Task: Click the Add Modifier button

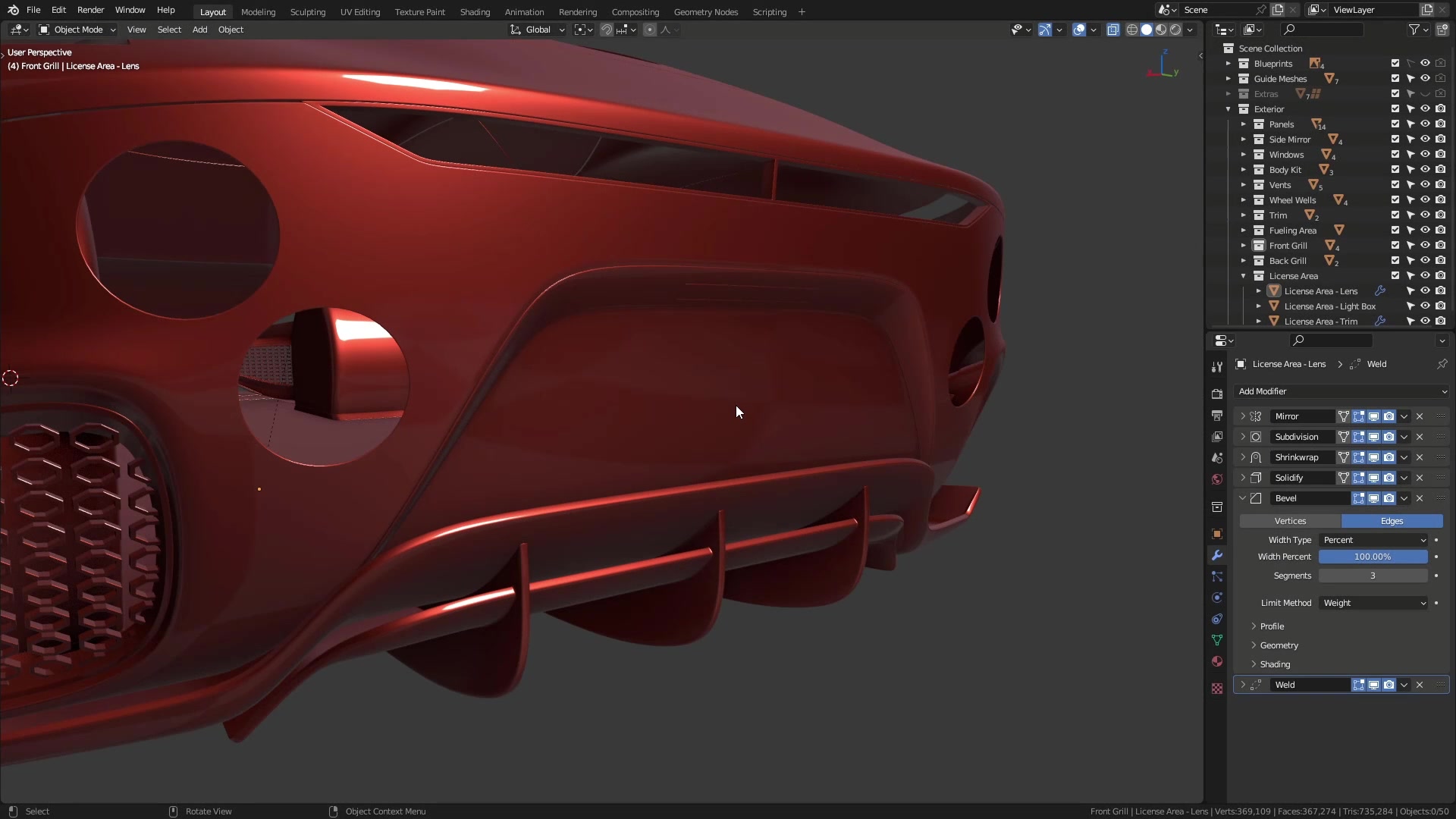Action: (1341, 391)
